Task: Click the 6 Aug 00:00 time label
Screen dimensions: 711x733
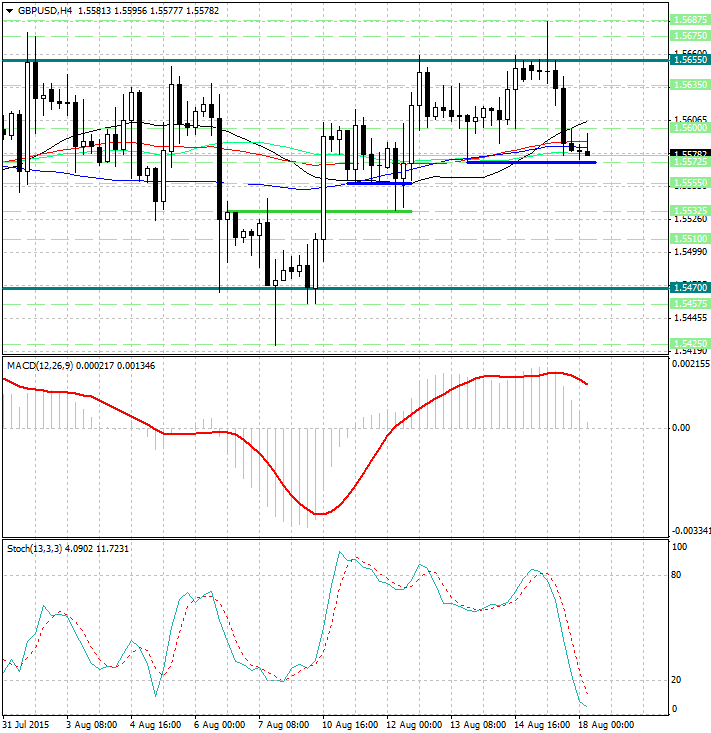Action: 220,724
